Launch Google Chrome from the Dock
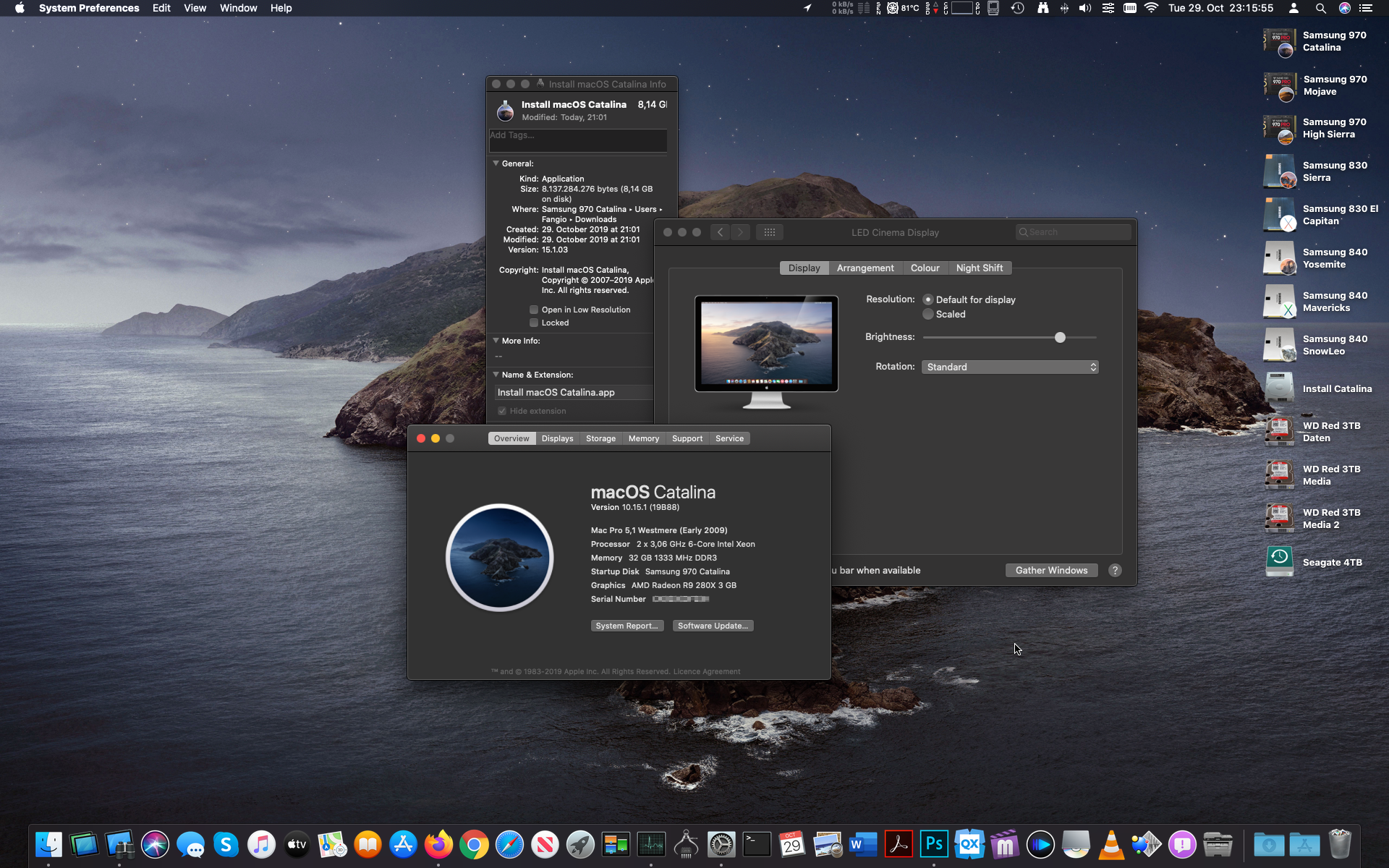Viewport: 1389px width, 868px height. (474, 844)
